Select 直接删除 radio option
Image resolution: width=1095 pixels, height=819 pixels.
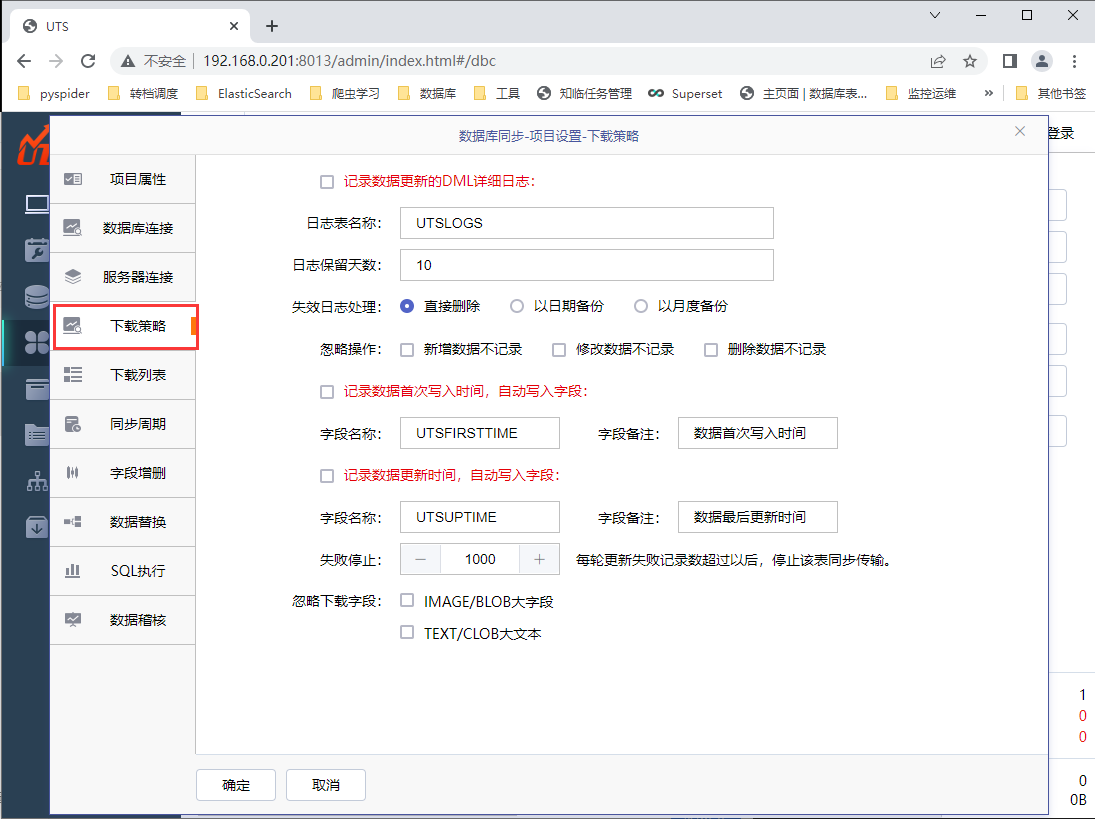pos(407,306)
